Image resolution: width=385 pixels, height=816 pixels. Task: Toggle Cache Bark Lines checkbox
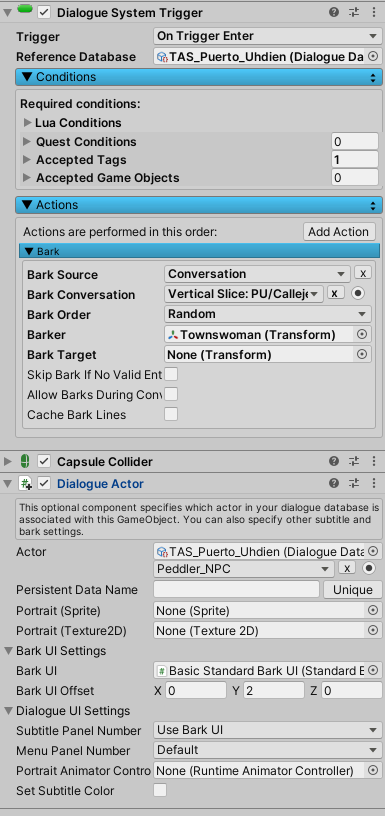(x=171, y=414)
